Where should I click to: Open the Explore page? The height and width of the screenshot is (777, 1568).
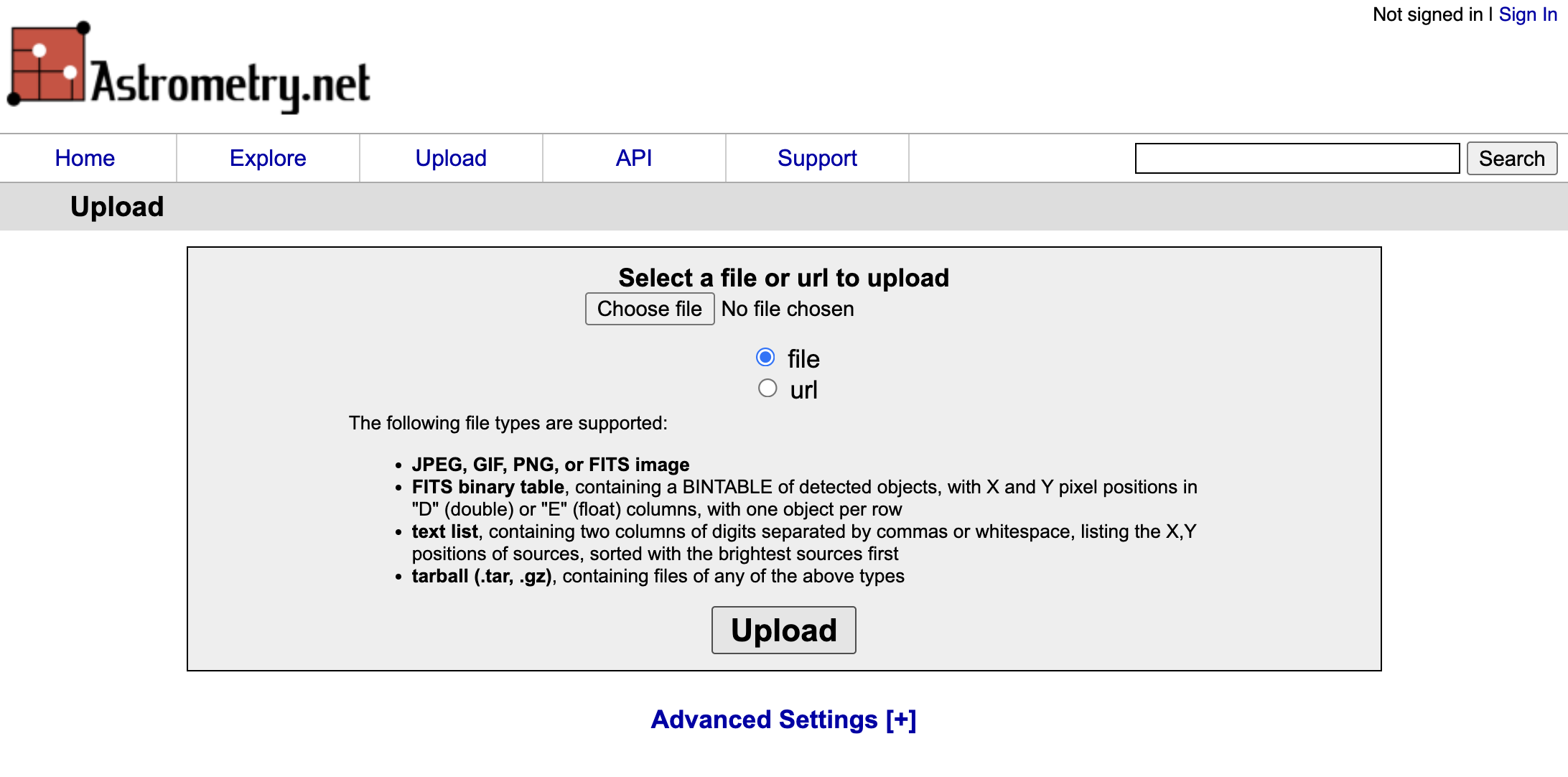(268, 157)
